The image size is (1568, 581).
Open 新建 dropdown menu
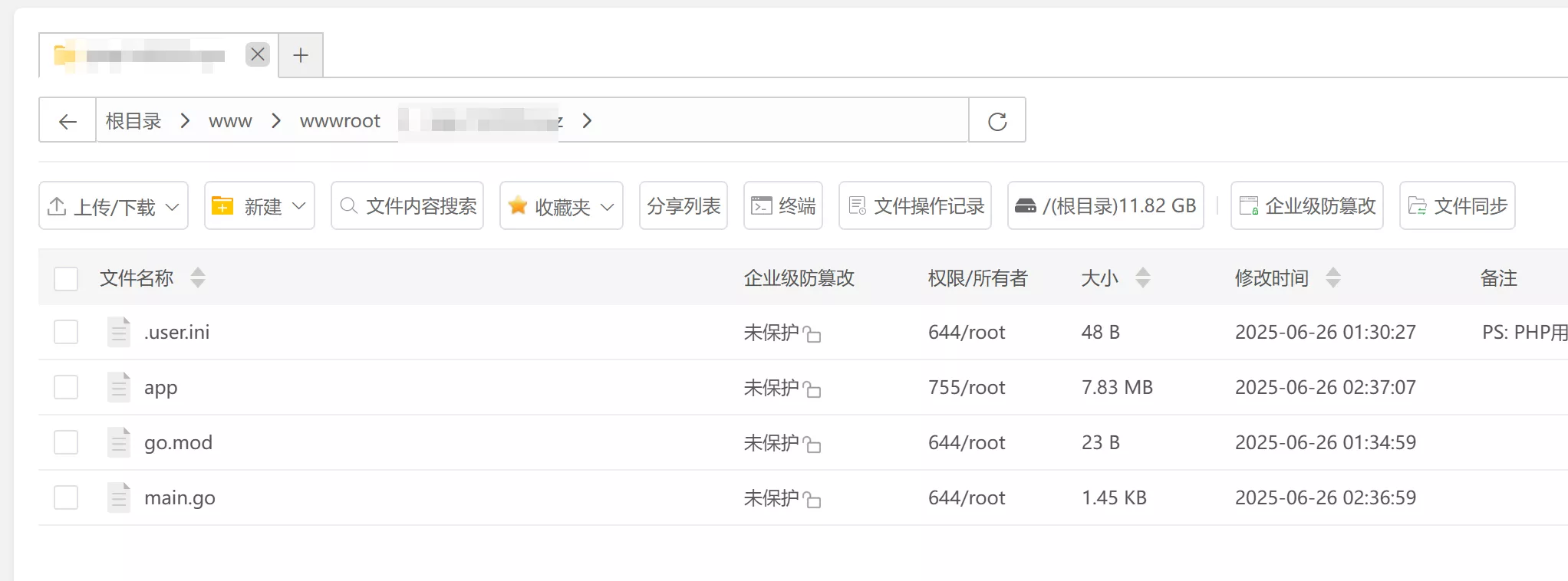tap(259, 205)
